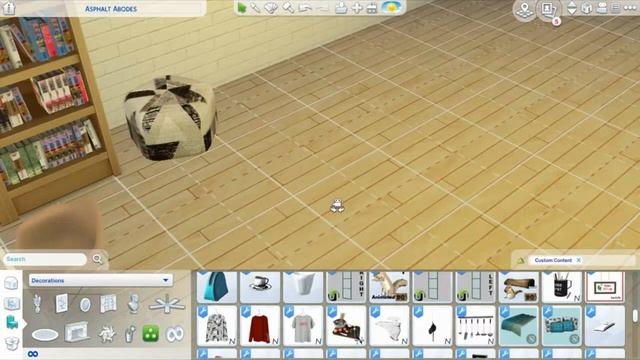The width and height of the screenshot is (640, 360).
Task: Open the lot info icon beside Asphalt Abodes
Action: pos(9,8)
